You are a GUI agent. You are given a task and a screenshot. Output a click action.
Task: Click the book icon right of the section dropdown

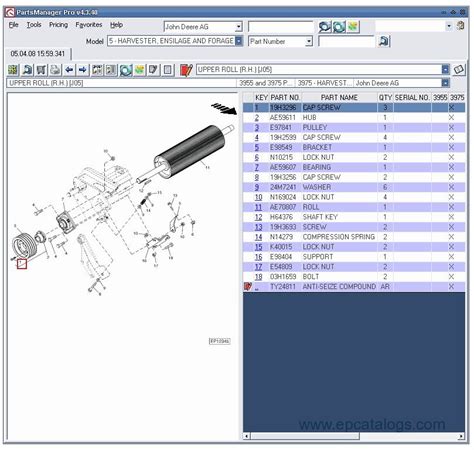click(x=459, y=70)
